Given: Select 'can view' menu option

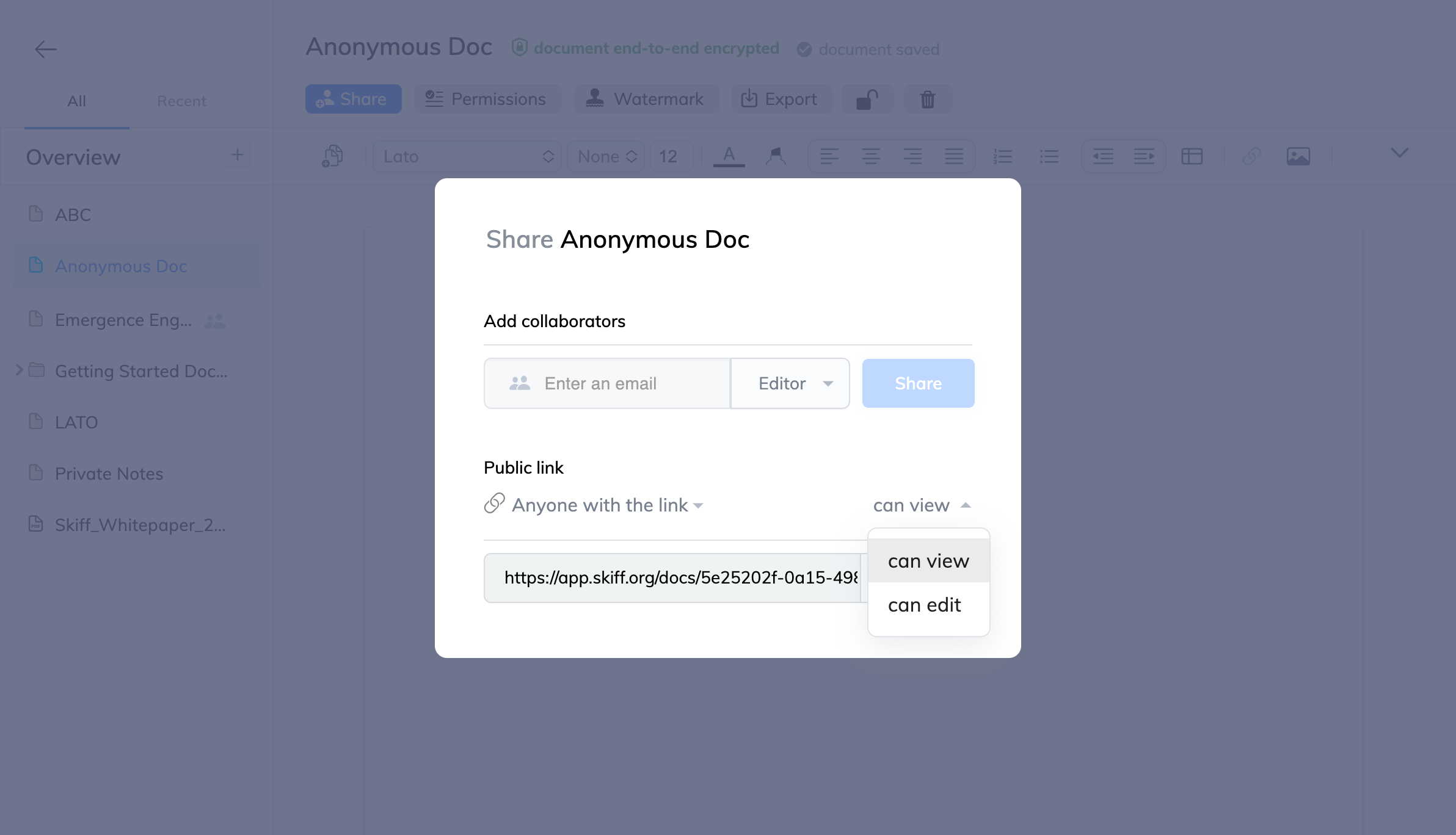Looking at the screenshot, I should click(x=928, y=561).
